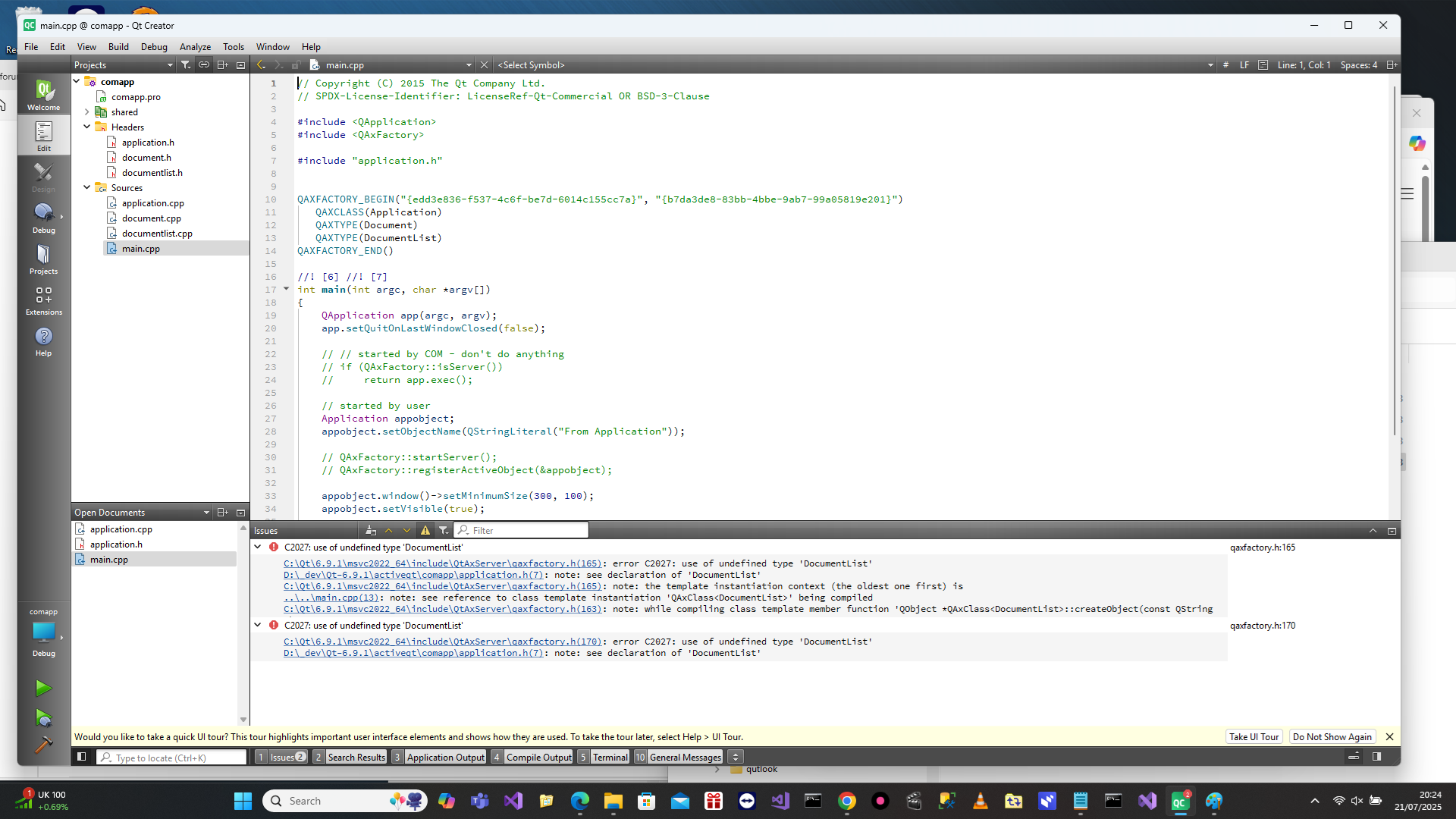1456x819 pixels.
Task: Open the Issues category filter
Action: tap(444, 531)
